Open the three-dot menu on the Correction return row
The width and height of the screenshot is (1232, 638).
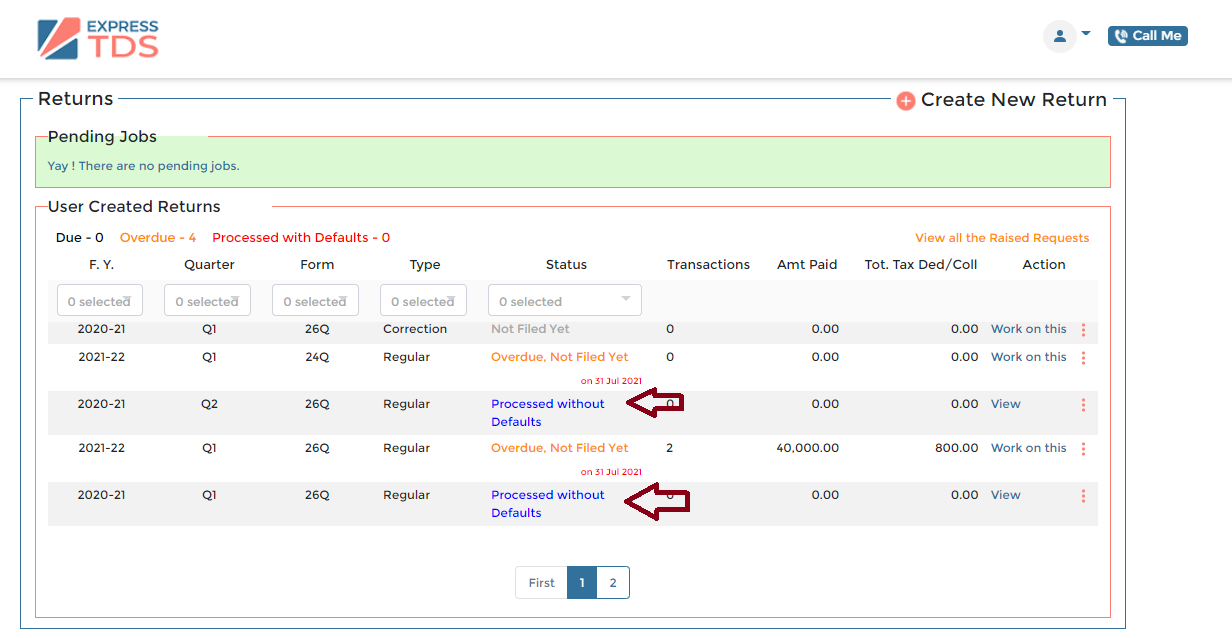(x=1083, y=329)
